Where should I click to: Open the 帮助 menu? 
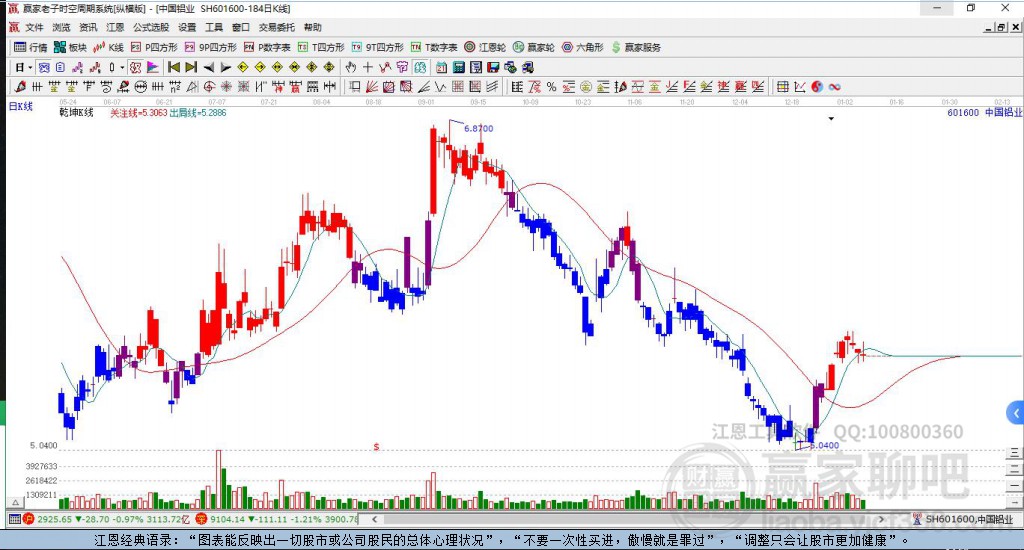coord(313,27)
